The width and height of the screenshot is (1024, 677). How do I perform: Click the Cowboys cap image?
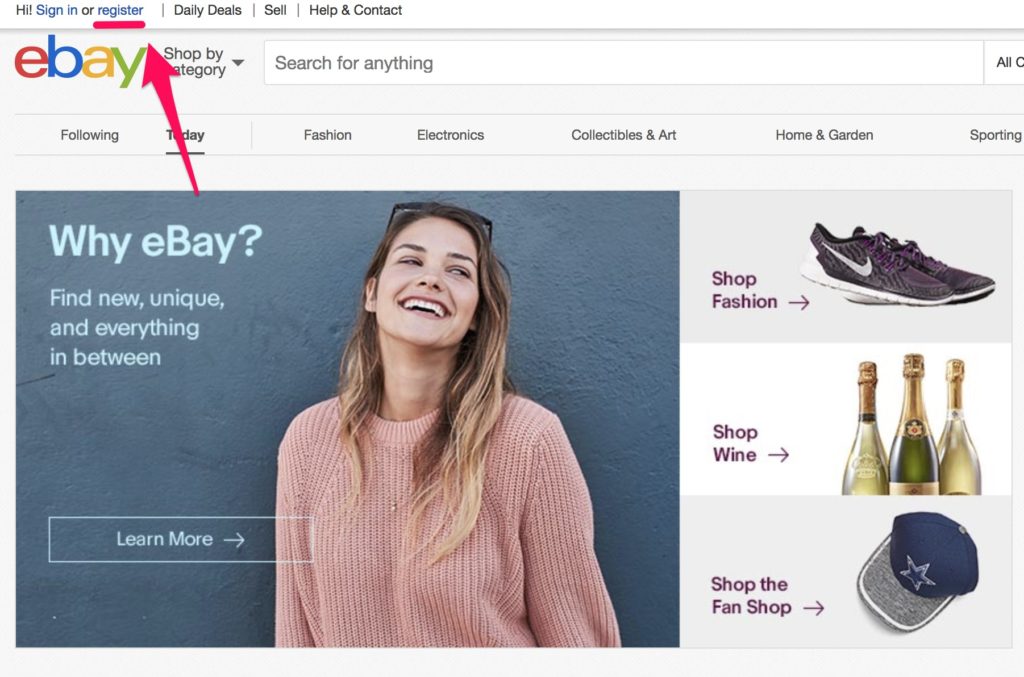point(918,573)
